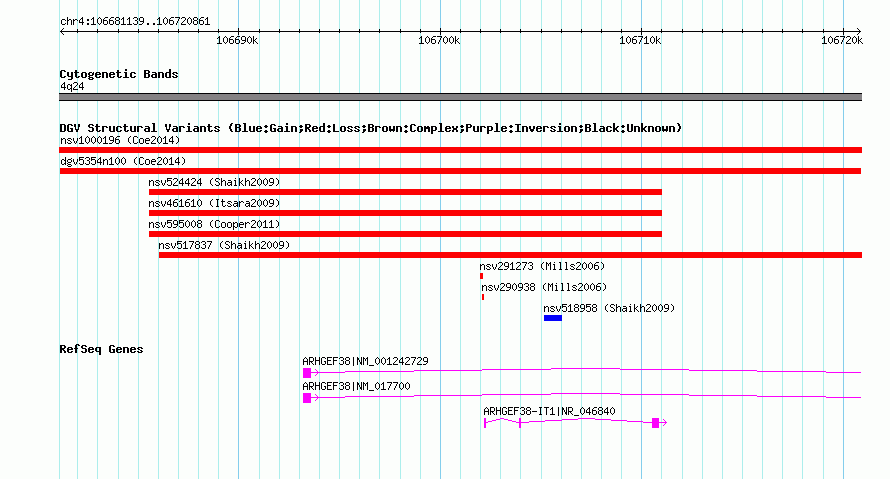Select the blue nsv518958 gain bar
The height and width of the screenshot is (479, 890).
(553, 318)
